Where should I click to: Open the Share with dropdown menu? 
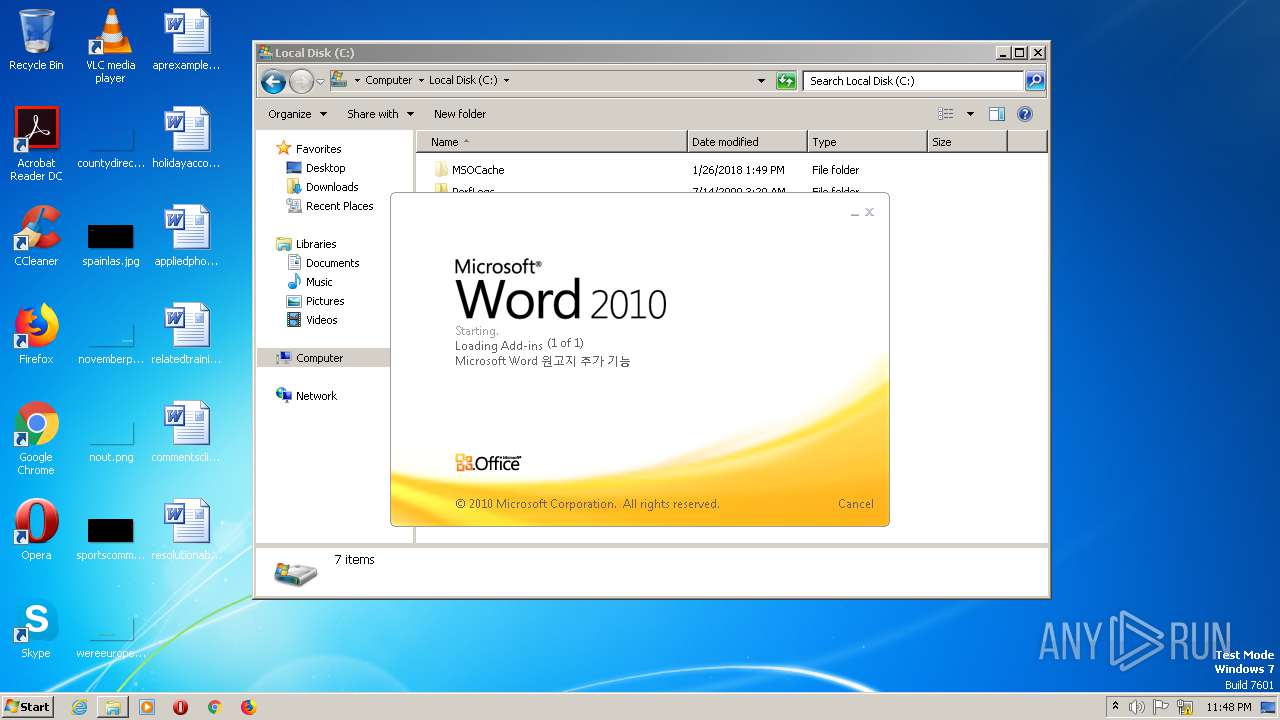click(380, 114)
